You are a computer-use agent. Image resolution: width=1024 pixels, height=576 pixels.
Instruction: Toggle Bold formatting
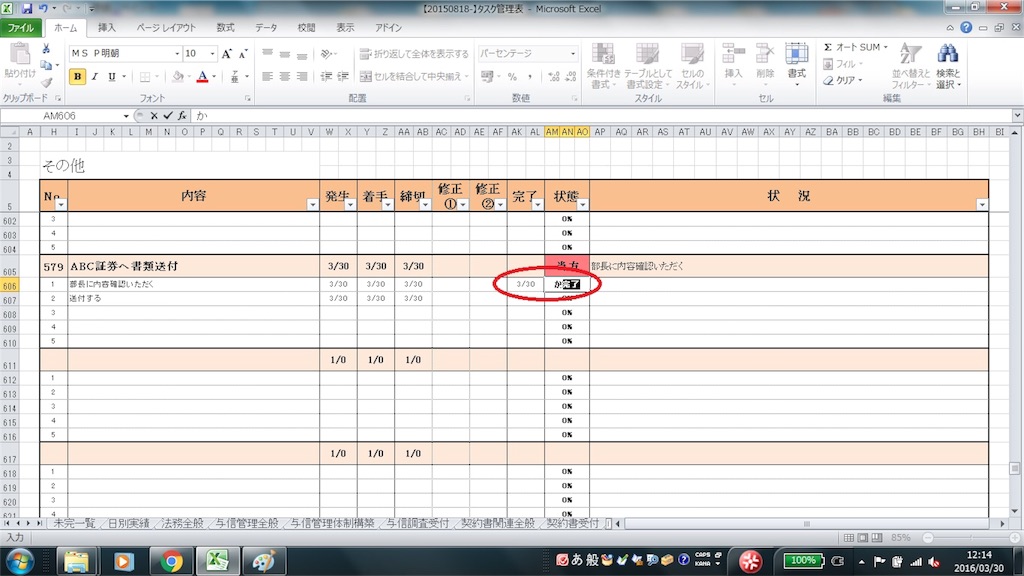click(77, 76)
